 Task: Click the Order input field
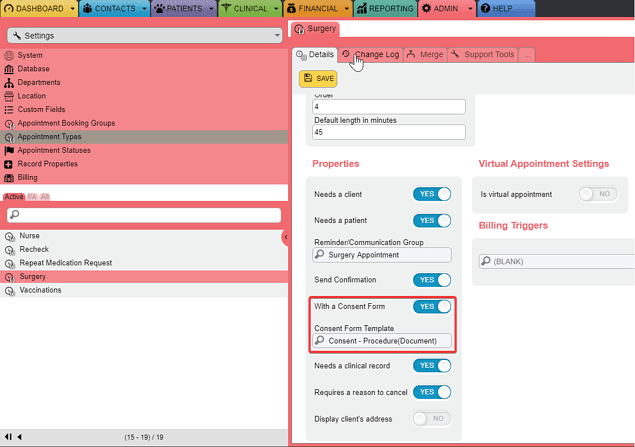[x=389, y=107]
